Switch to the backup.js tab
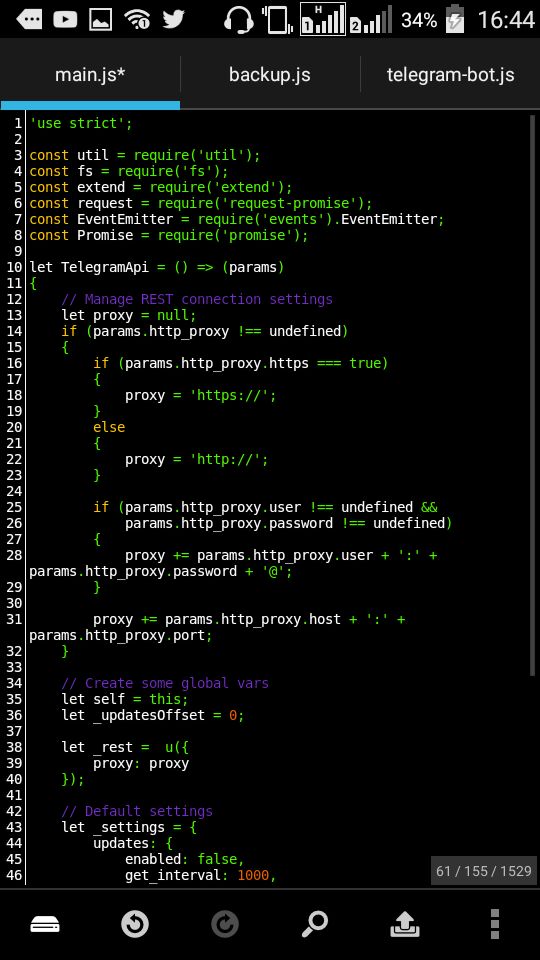 (x=269, y=75)
